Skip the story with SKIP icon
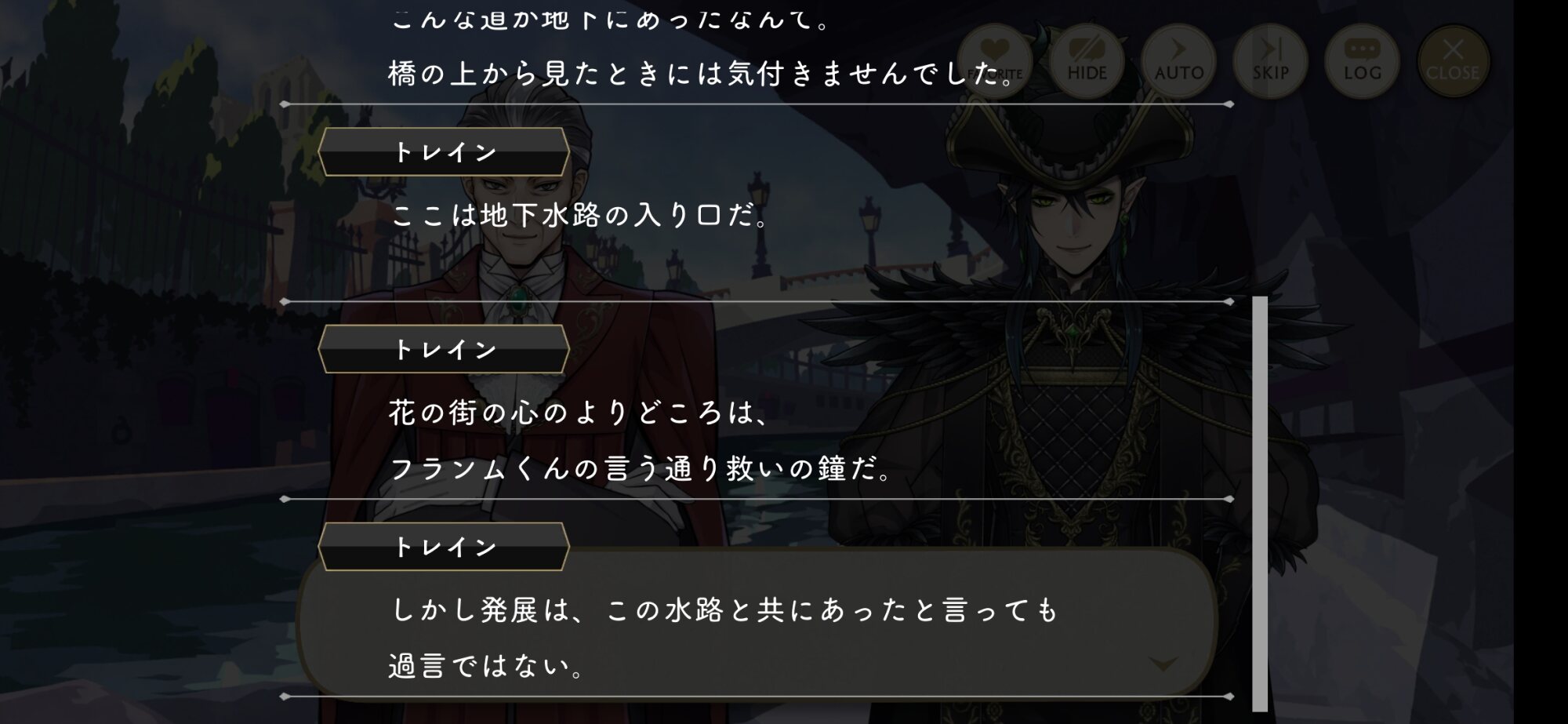1568x724 pixels. [1270, 61]
